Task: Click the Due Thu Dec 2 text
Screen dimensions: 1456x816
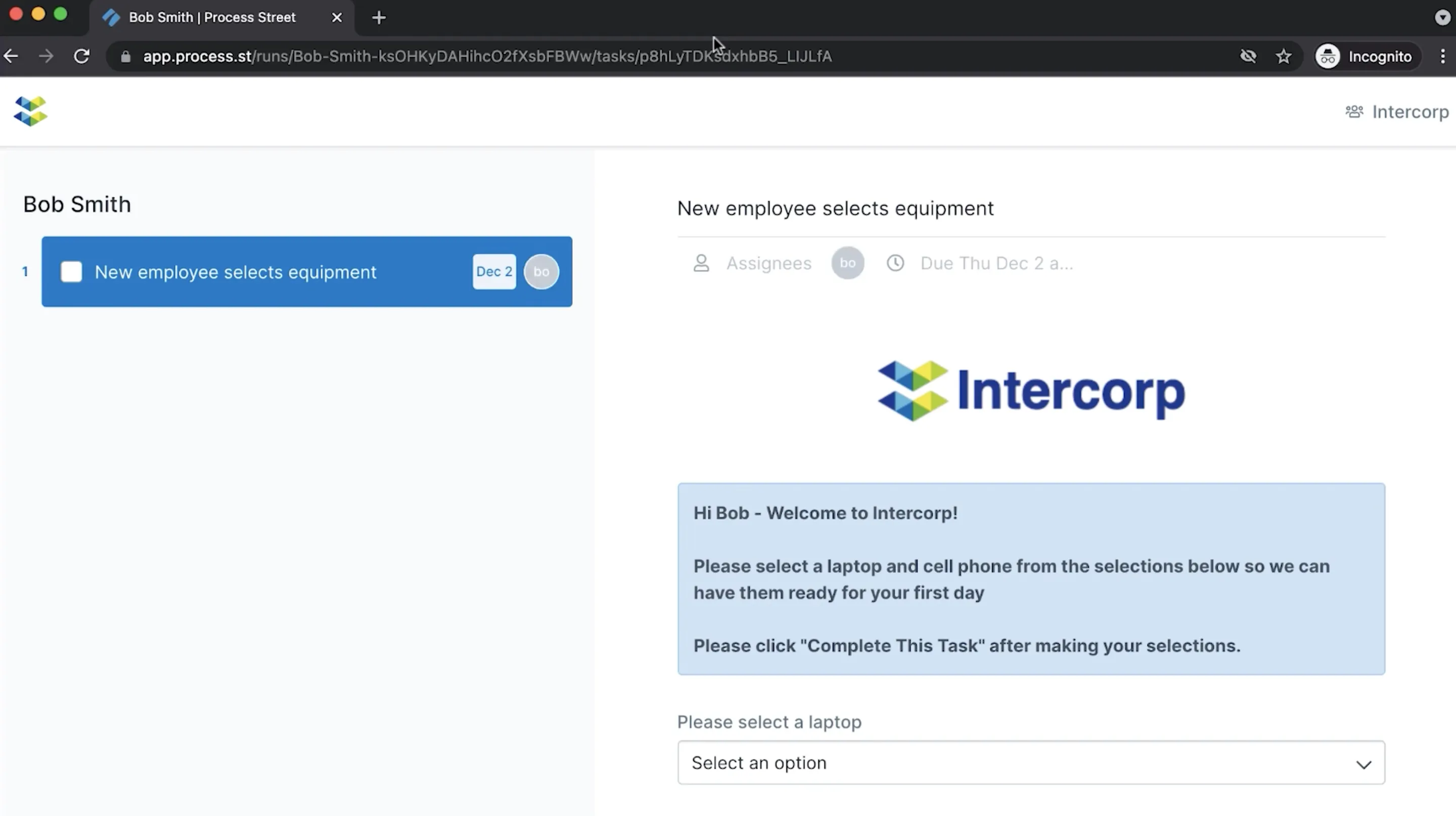Action: pos(996,263)
